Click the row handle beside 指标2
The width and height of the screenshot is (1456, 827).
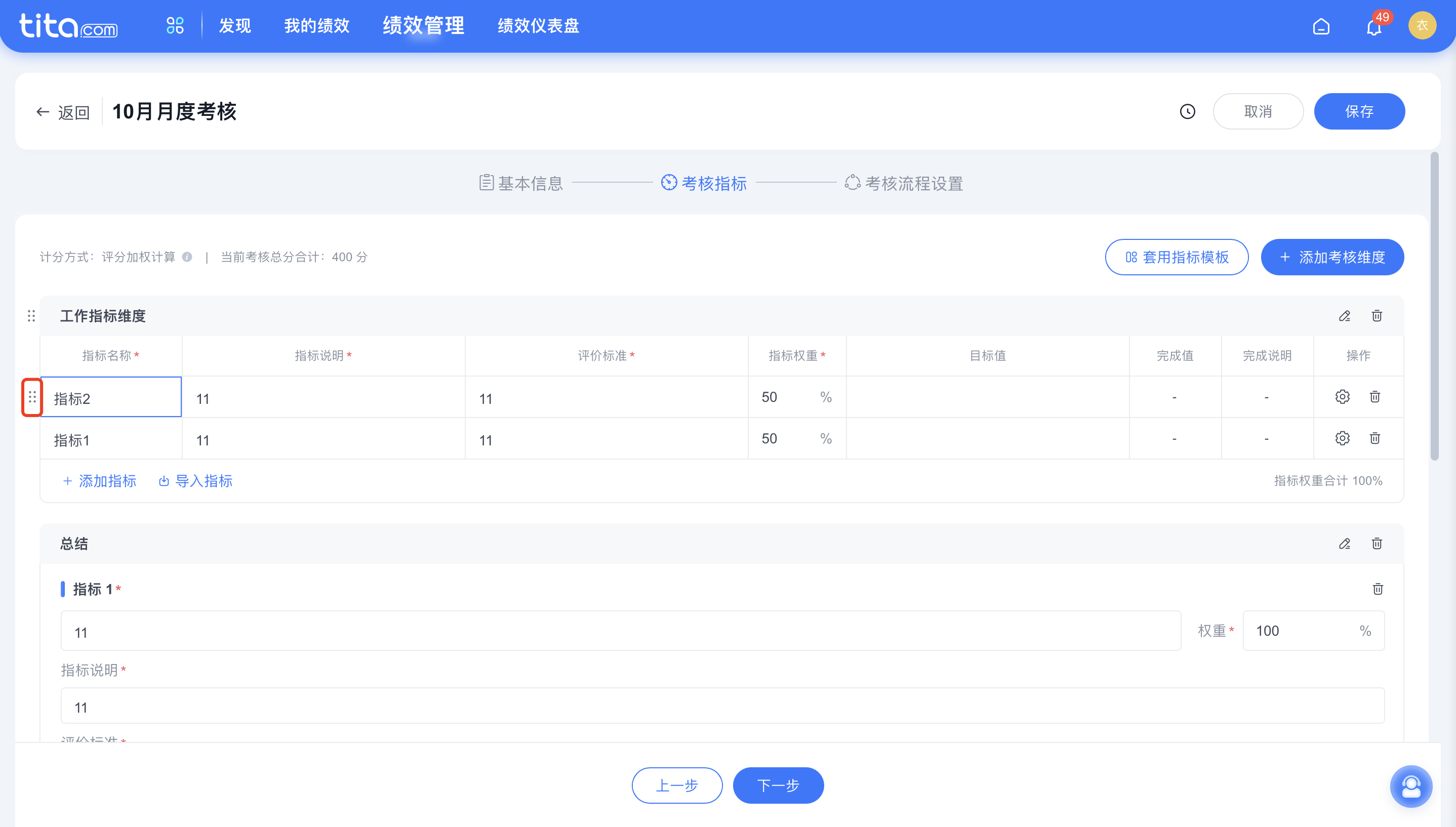click(32, 397)
